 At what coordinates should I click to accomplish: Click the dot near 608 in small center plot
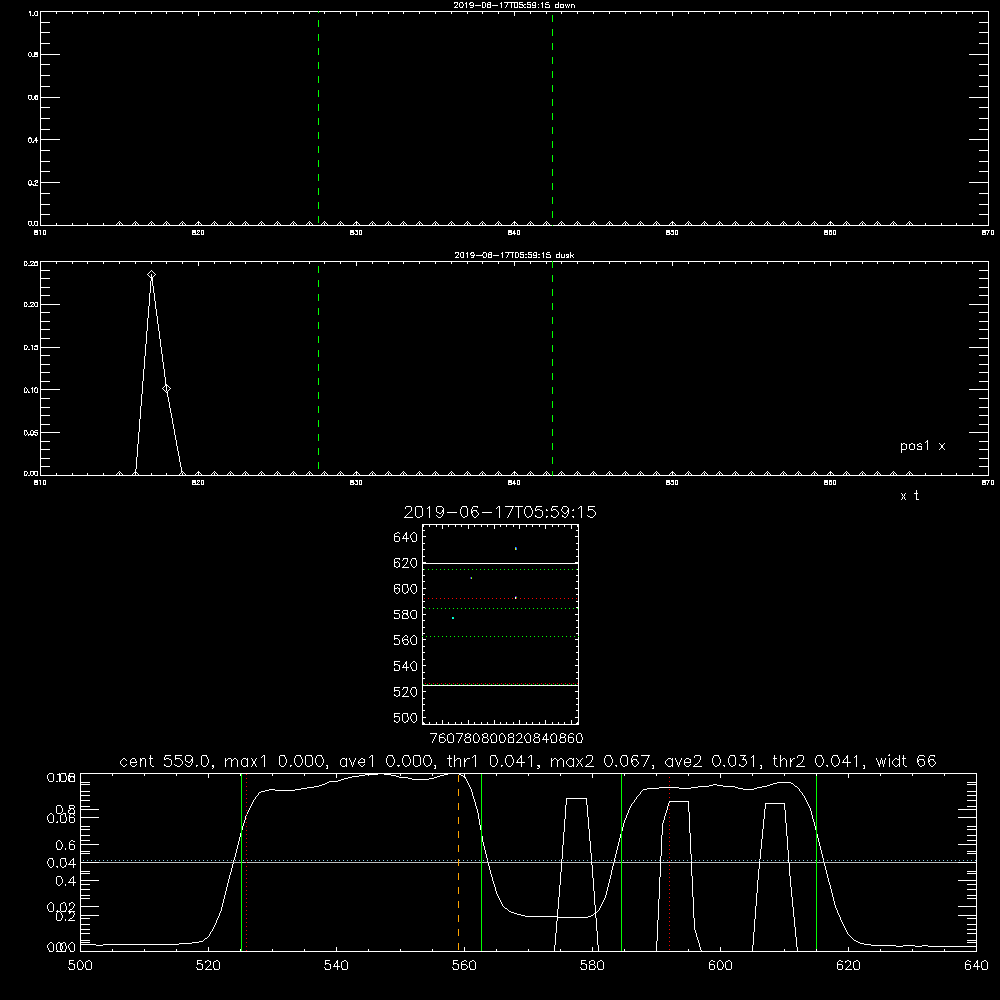(x=471, y=578)
